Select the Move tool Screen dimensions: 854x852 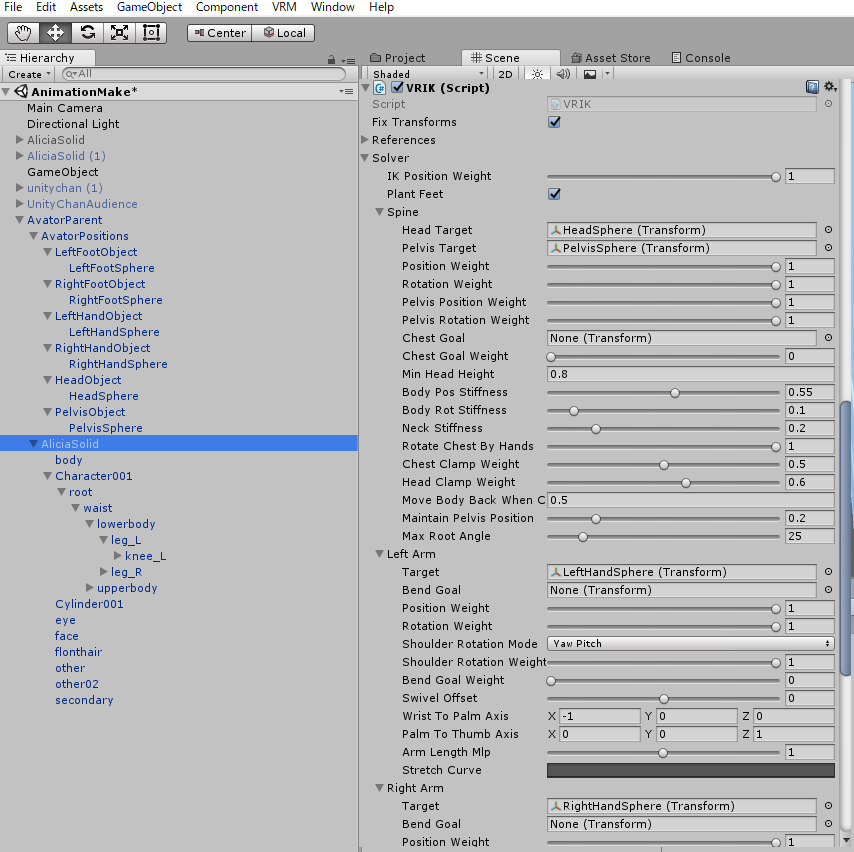(55, 32)
